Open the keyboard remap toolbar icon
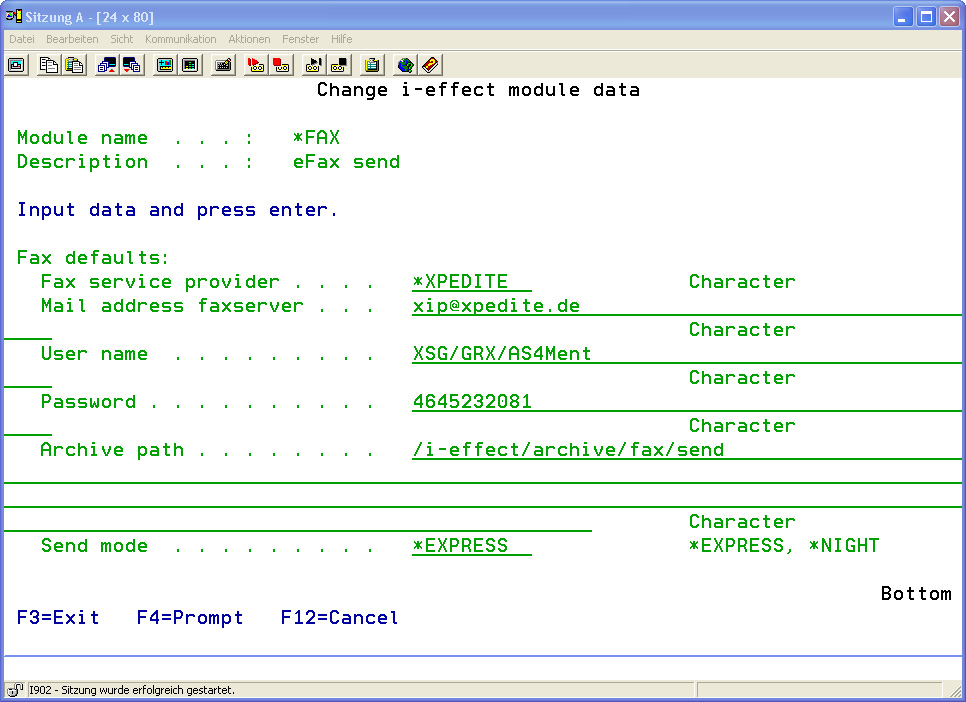Viewport: 966px width, 702px height. click(223, 65)
